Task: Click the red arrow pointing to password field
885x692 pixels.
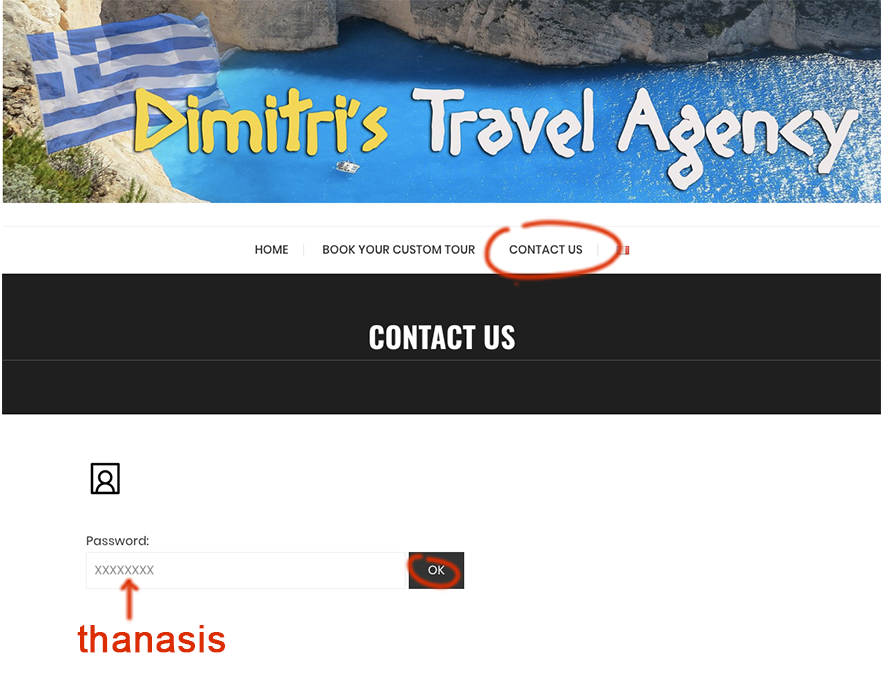Action: tap(129, 601)
